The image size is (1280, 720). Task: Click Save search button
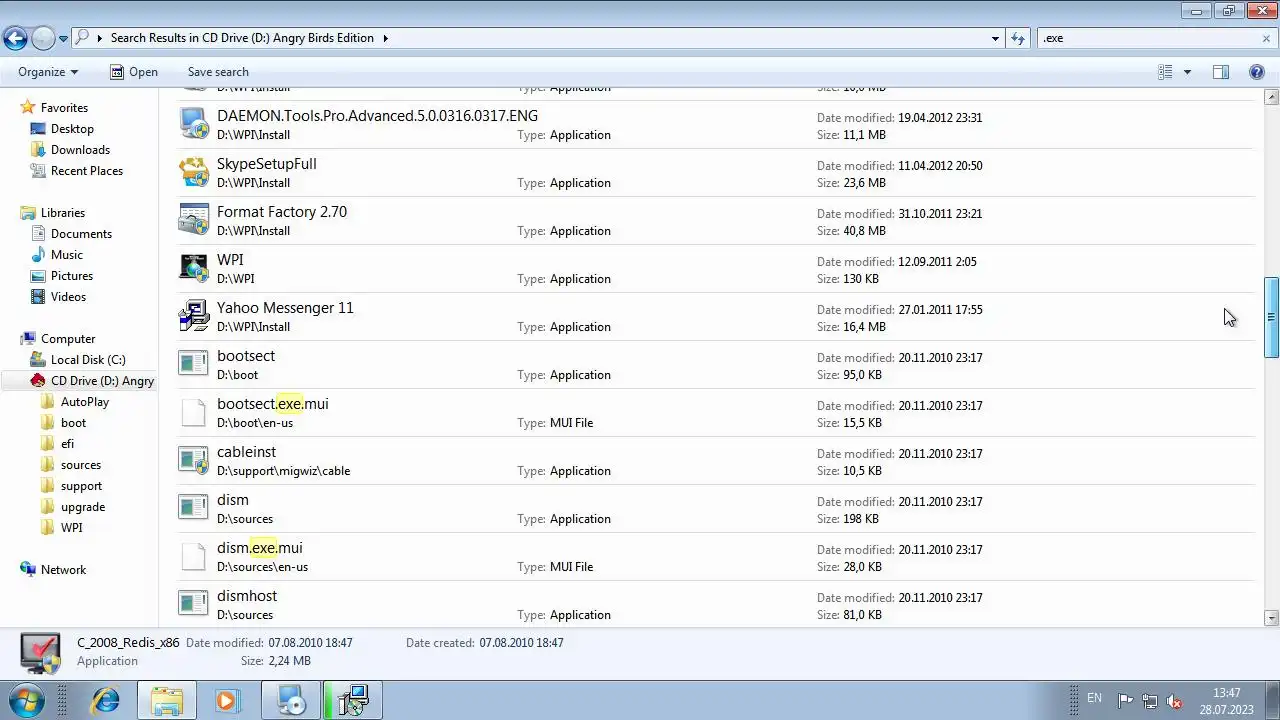click(218, 72)
